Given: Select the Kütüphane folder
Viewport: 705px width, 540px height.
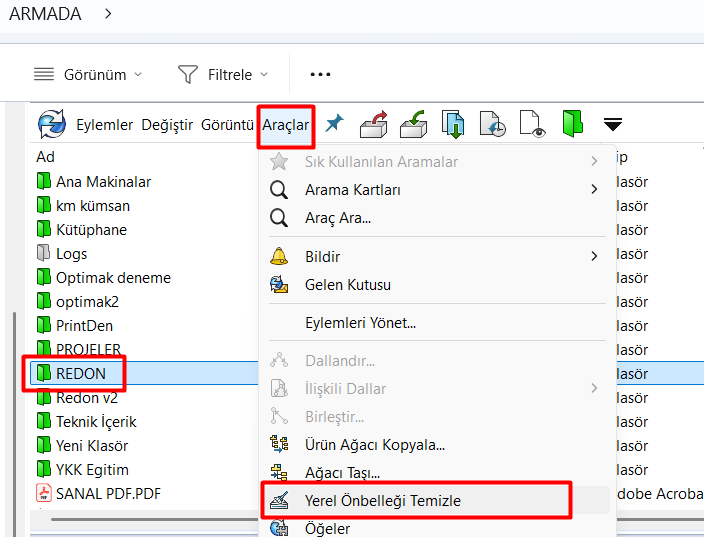Looking at the screenshot, I should pos(91,230).
